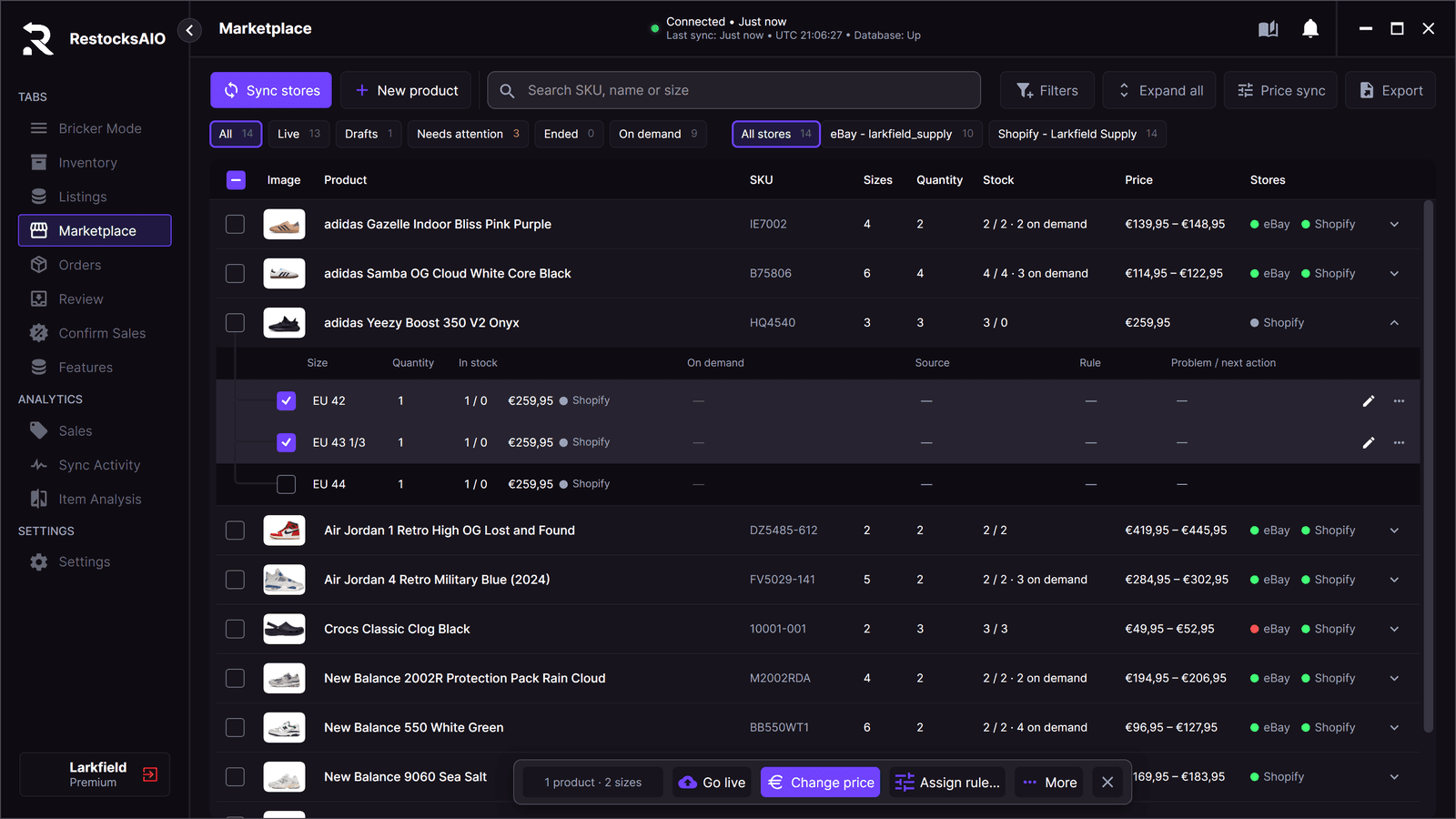Focus the Search SKU, name or size field
The image size is (1456, 819).
(734, 90)
